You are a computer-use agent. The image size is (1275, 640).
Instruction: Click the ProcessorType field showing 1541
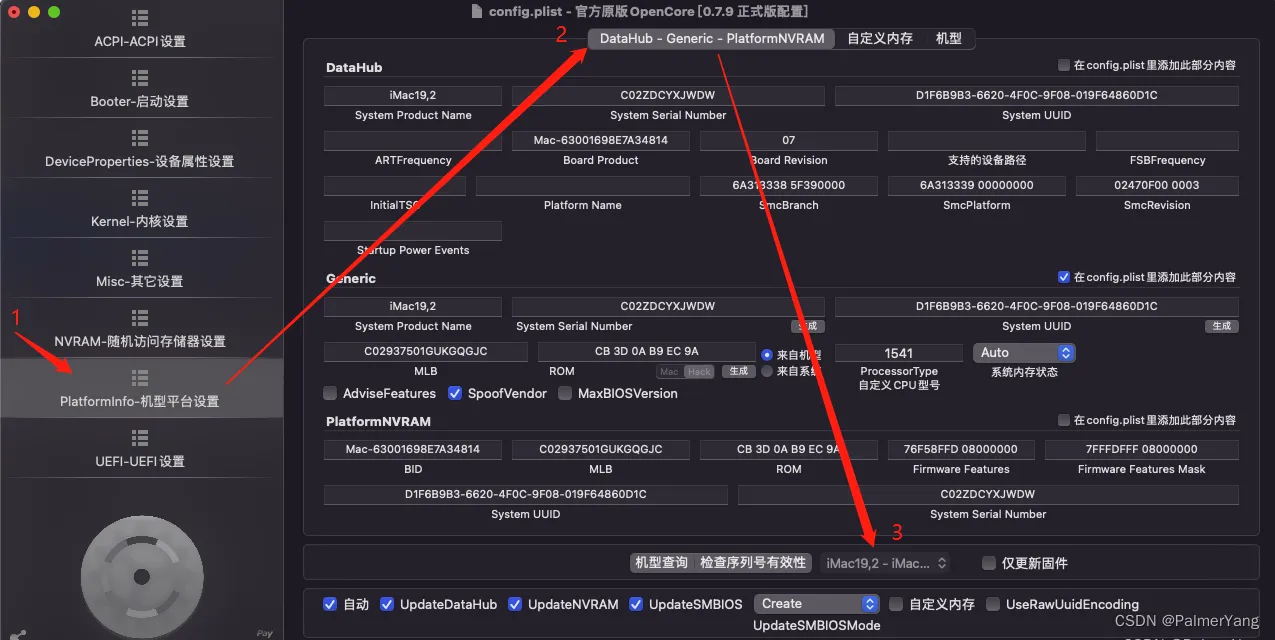click(x=898, y=353)
